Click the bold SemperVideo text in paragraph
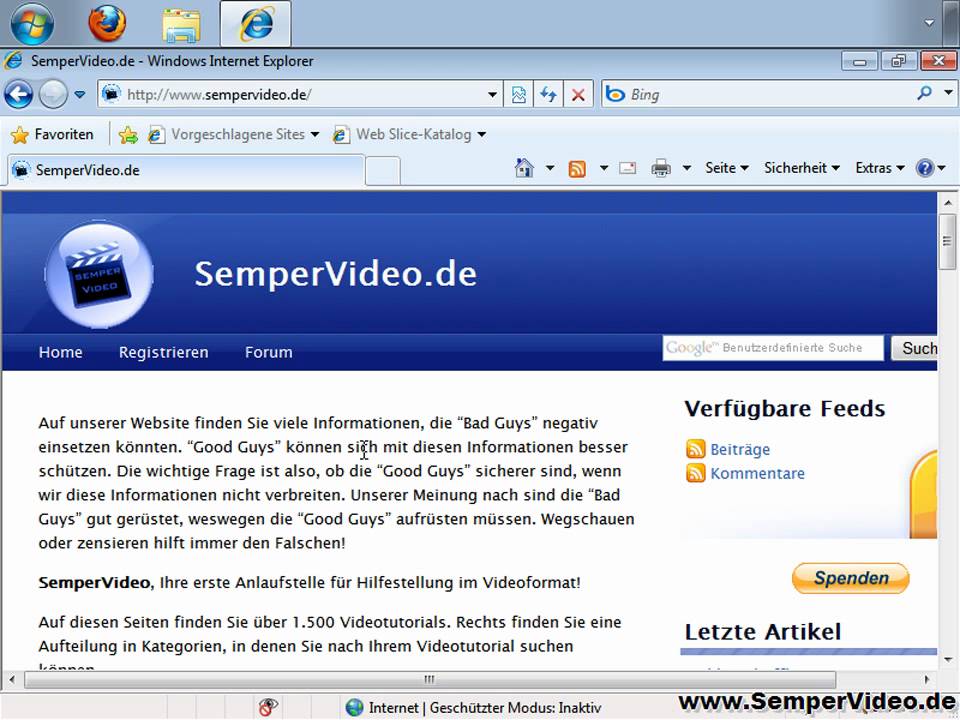Image resolution: width=960 pixels, height=720 pixels. click(x=94, y=582)
